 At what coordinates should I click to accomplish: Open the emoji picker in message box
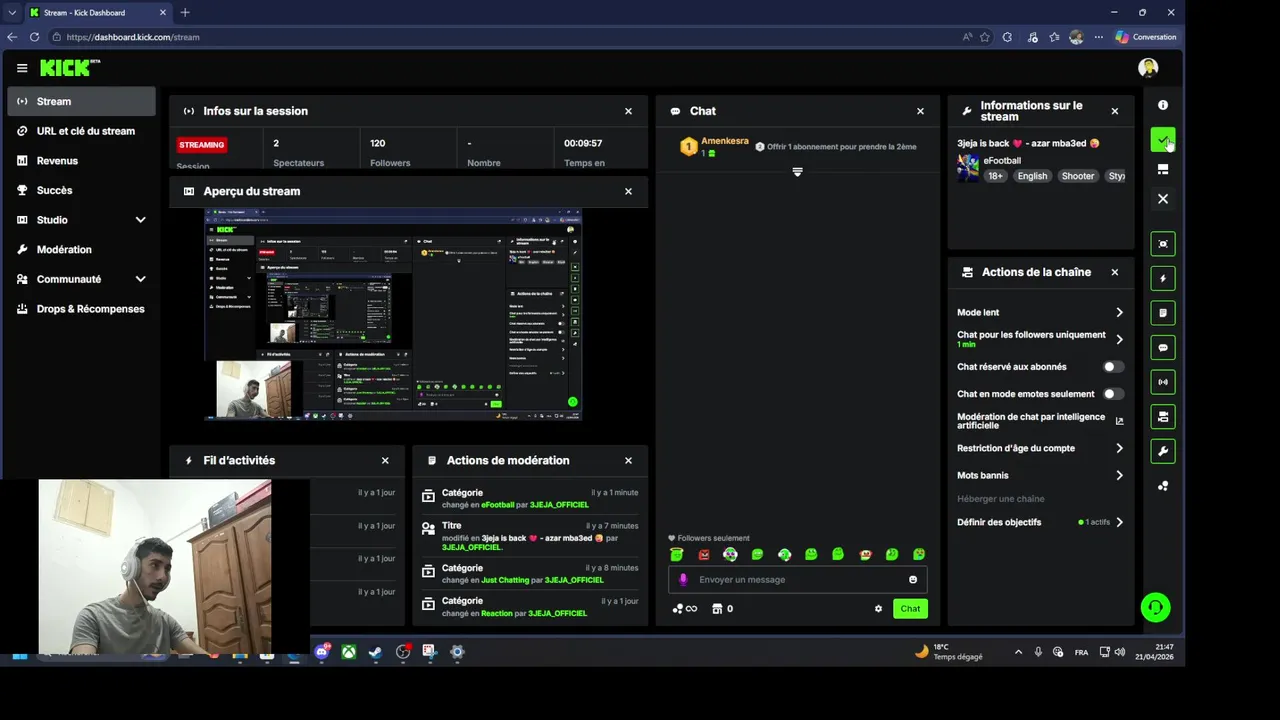[913, 580]
